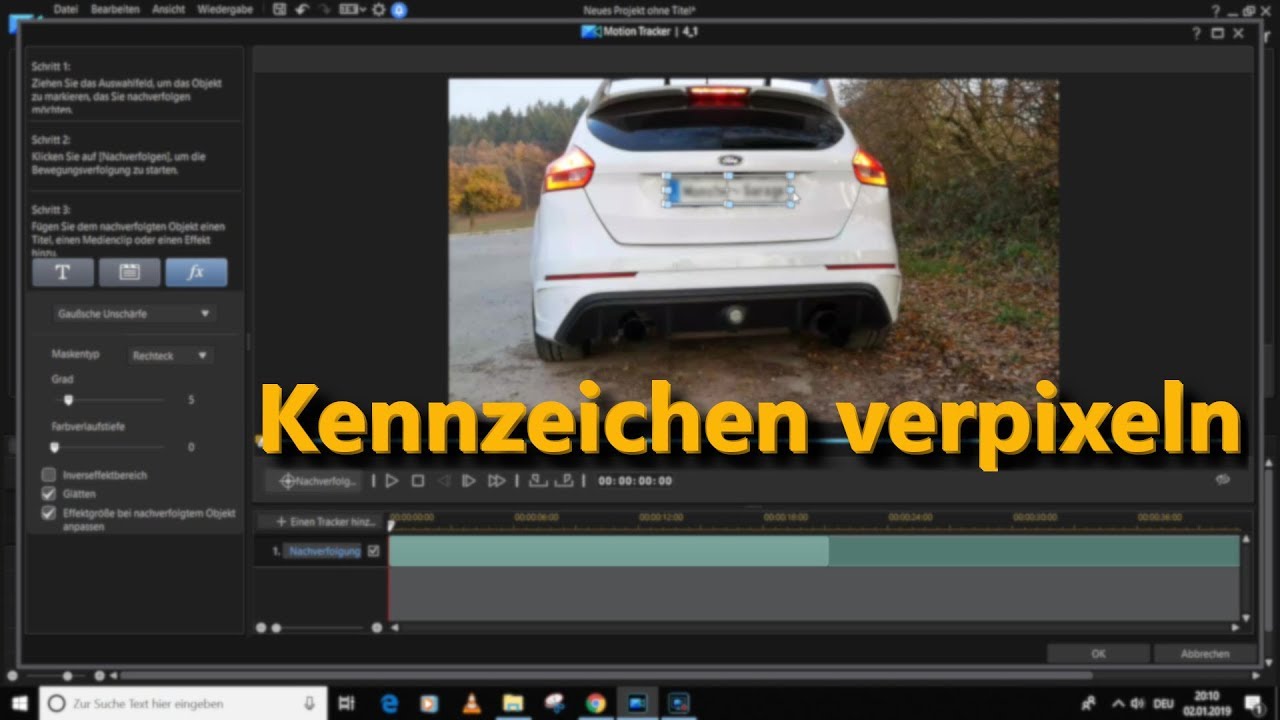The image size is (1280, 720).
Task: Undo the last action
Action: tap(302, 9)
